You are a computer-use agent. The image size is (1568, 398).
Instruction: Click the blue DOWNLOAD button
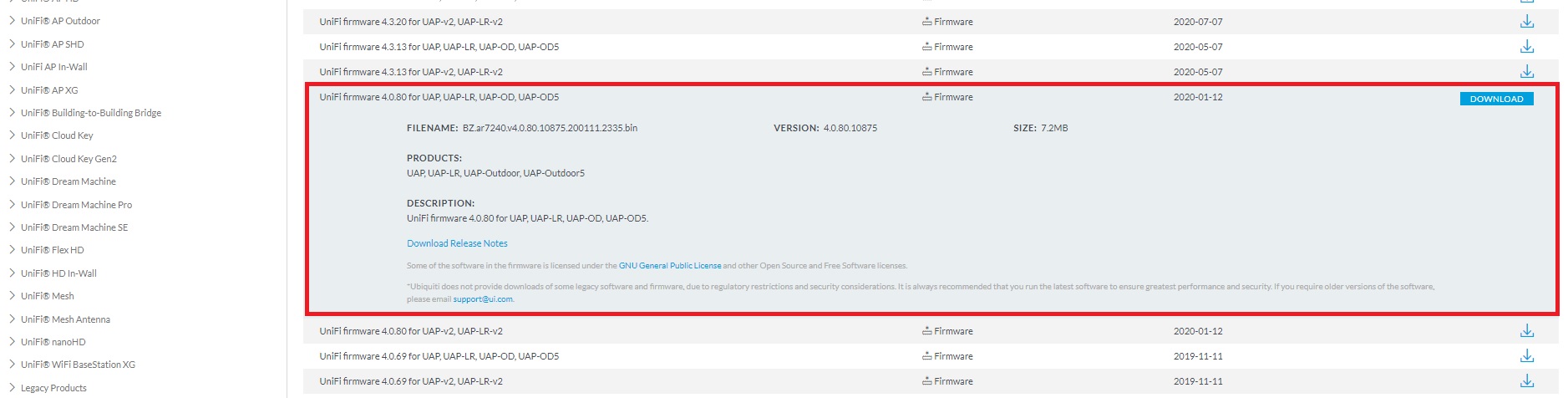coord(1496,99)
